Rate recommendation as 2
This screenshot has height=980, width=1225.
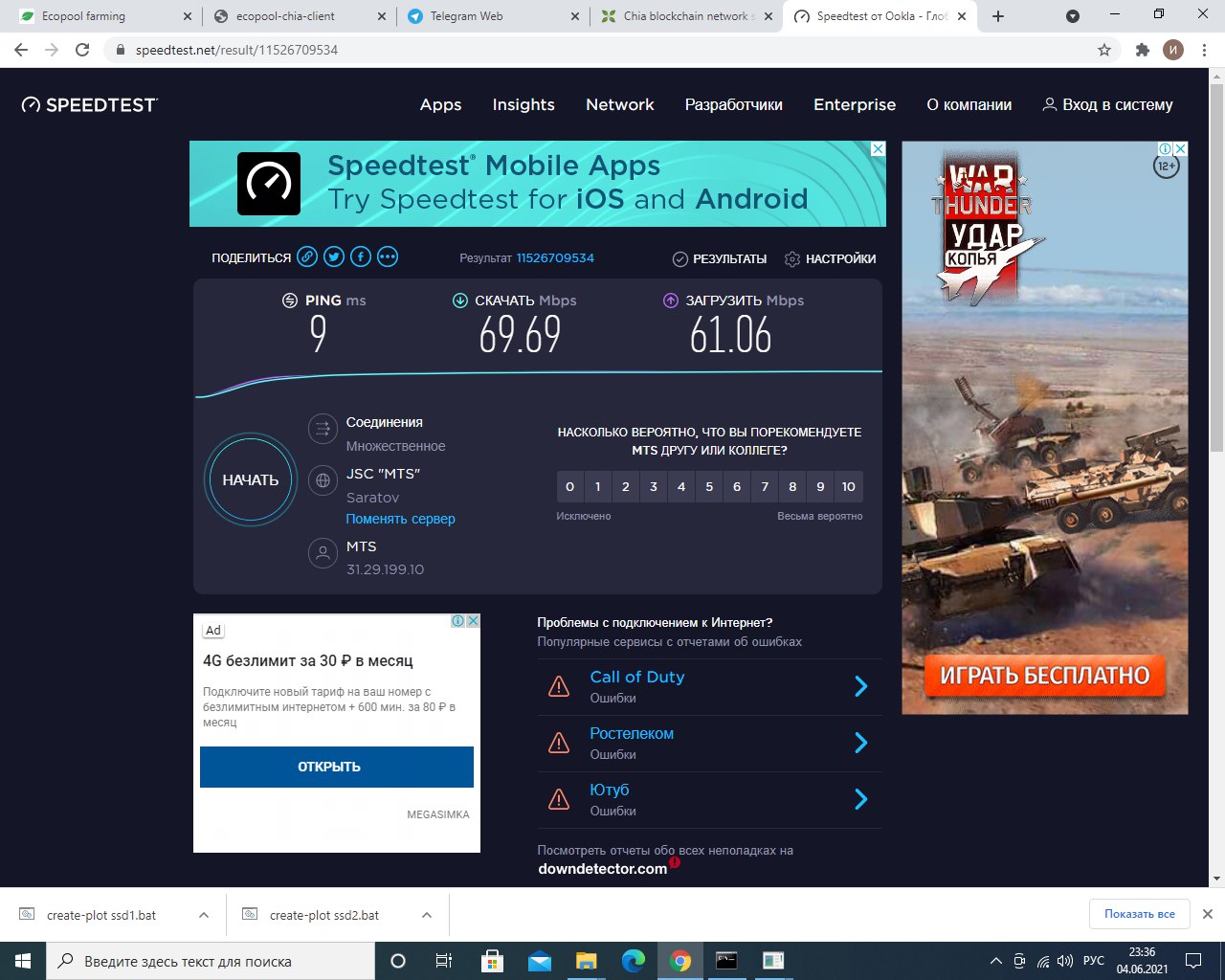pos(626,486)
